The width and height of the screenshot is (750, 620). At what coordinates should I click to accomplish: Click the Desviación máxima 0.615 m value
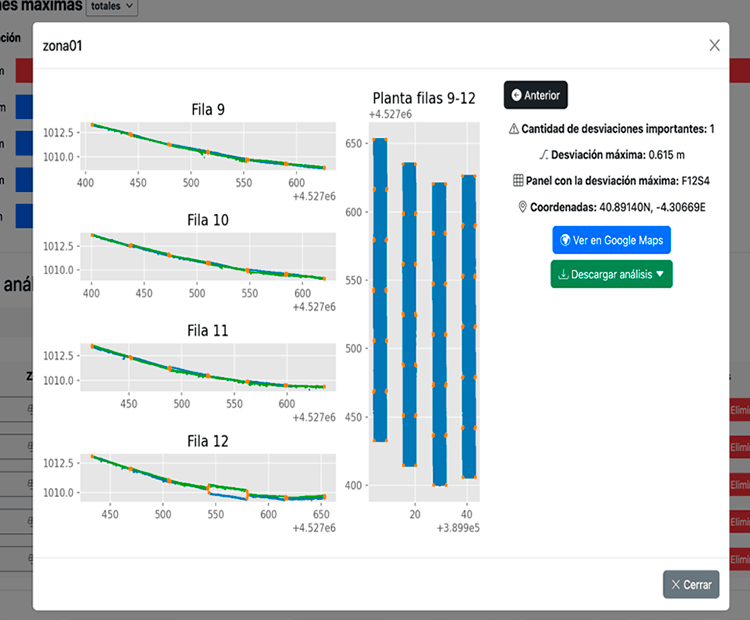pyautogui.click(x=664, y=155)
